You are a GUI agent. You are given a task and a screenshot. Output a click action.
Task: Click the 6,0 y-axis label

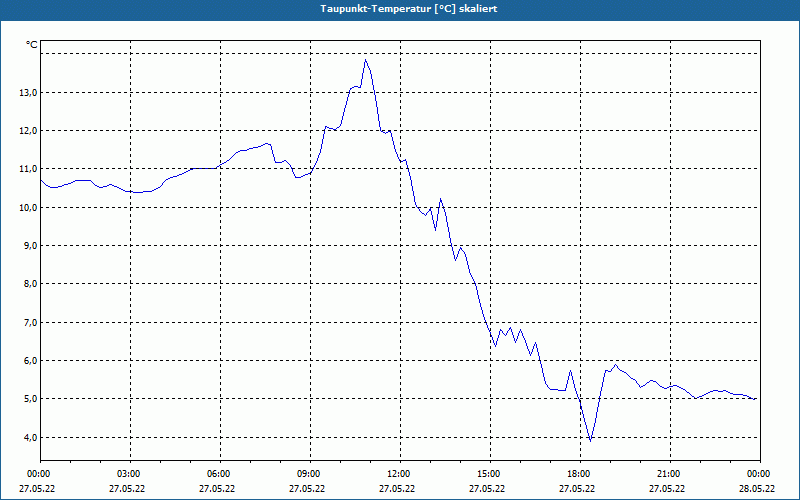31,361
